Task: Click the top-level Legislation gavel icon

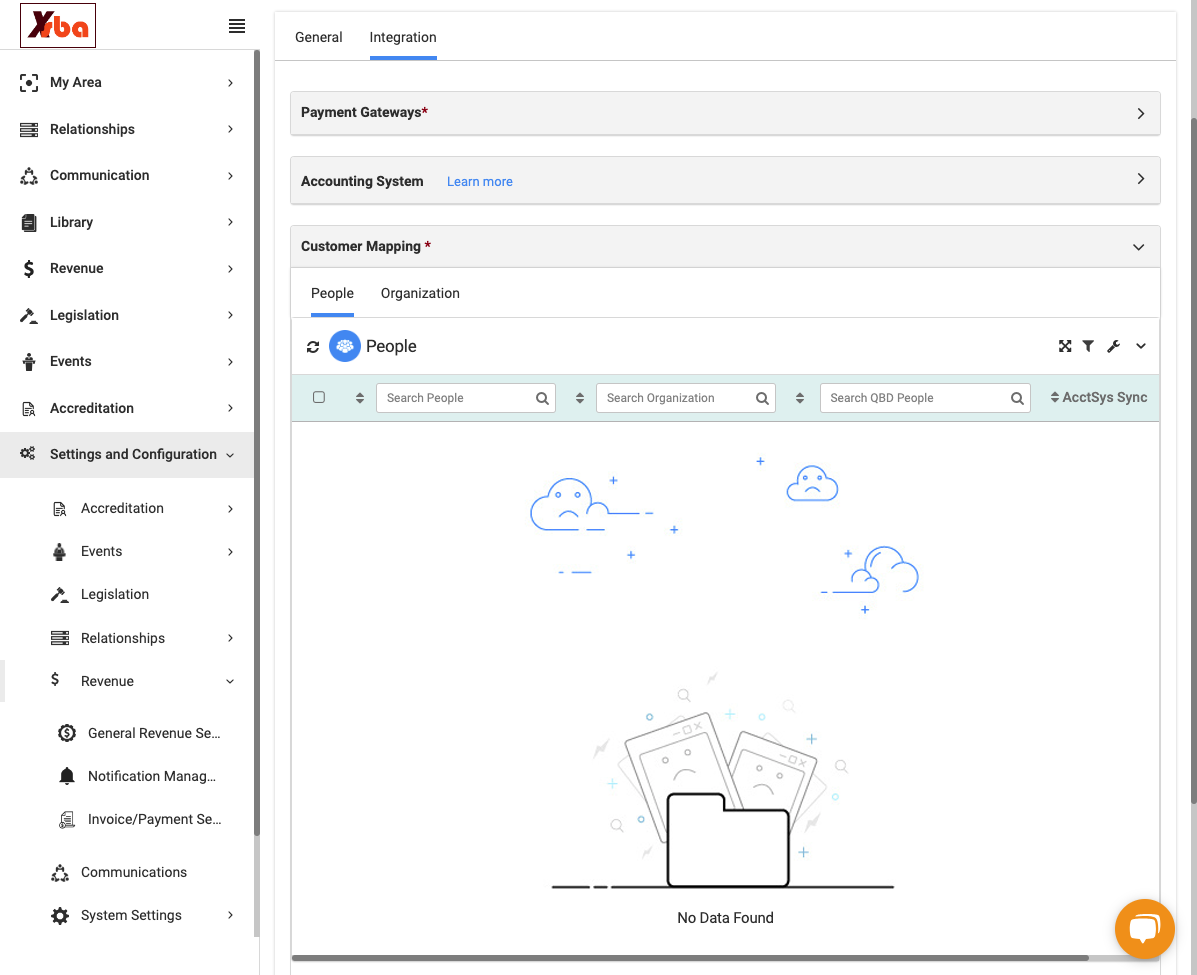Action: tap(29, 315)
